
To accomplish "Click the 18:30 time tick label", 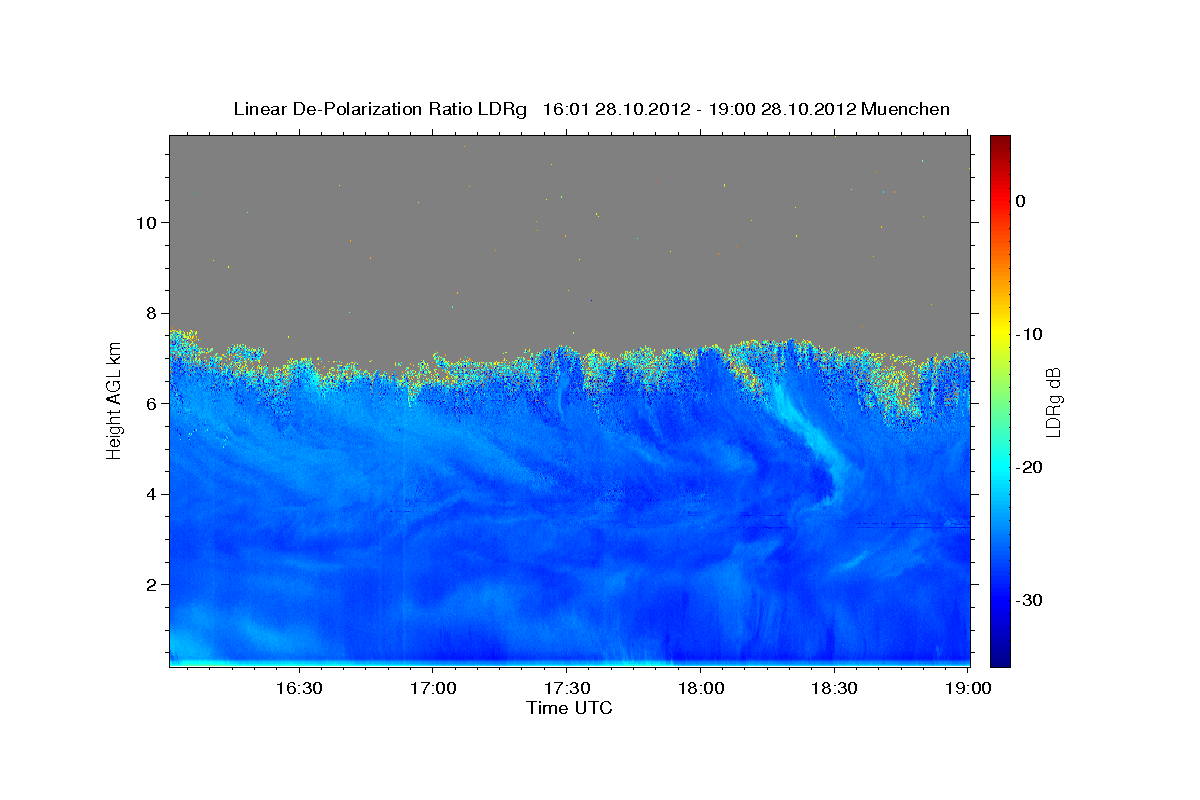I will [834, 688].
